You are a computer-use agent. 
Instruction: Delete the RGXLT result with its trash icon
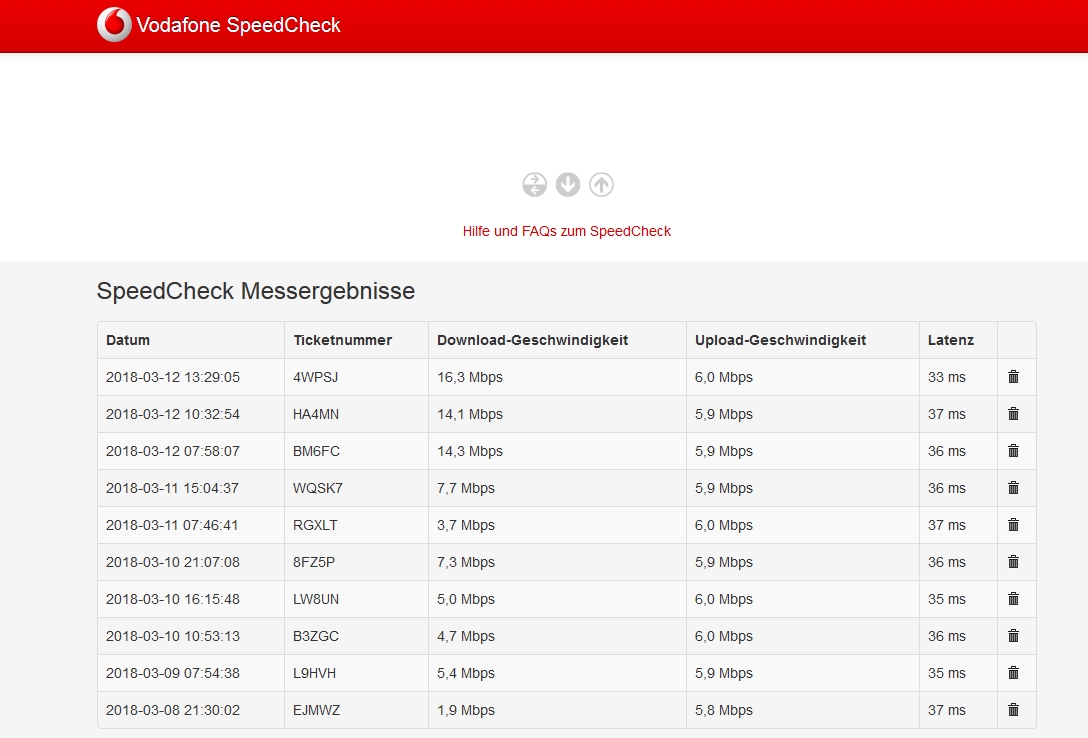click(x=1013, y=524)
